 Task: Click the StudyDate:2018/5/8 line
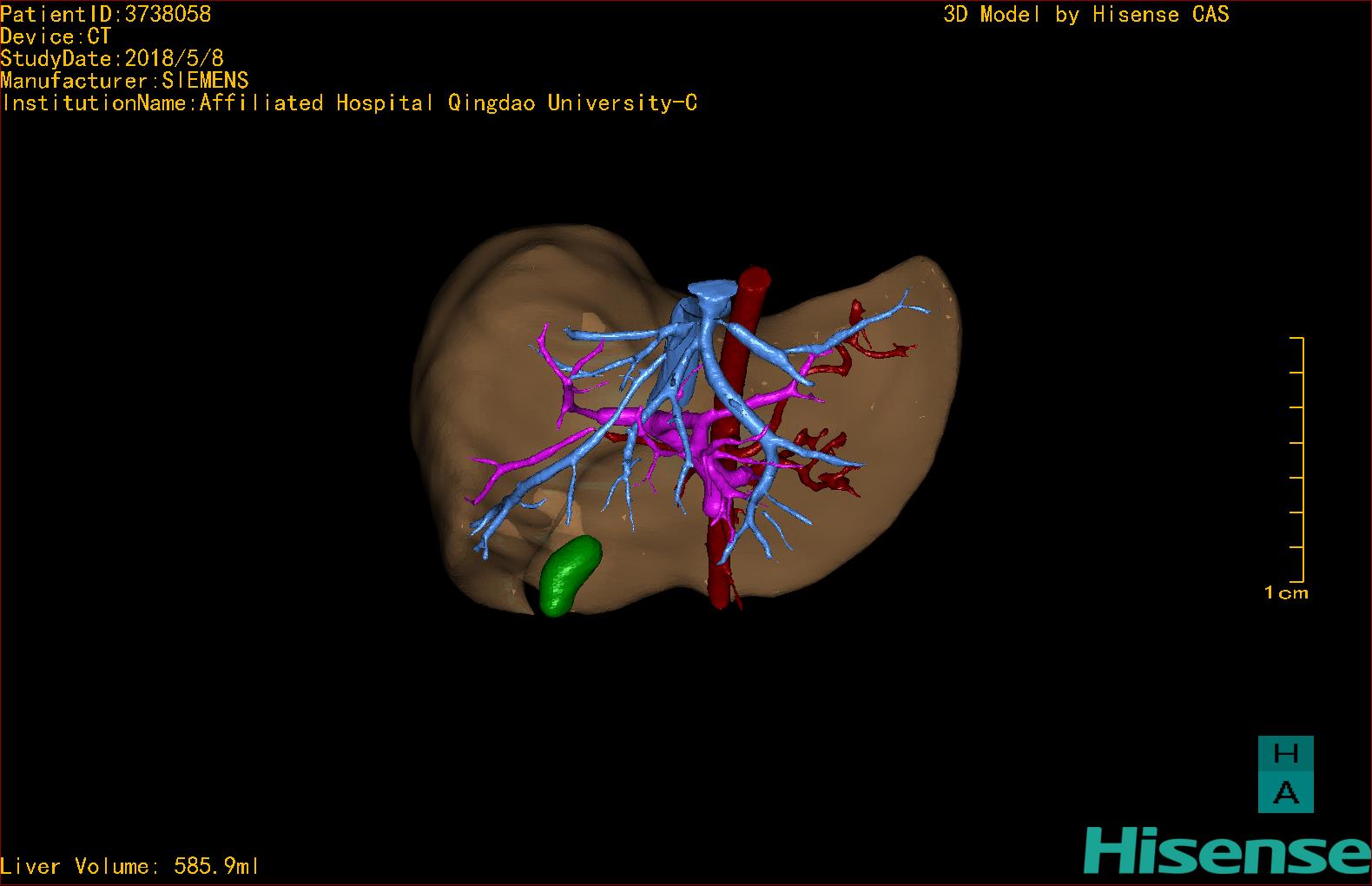pos(112,58)
